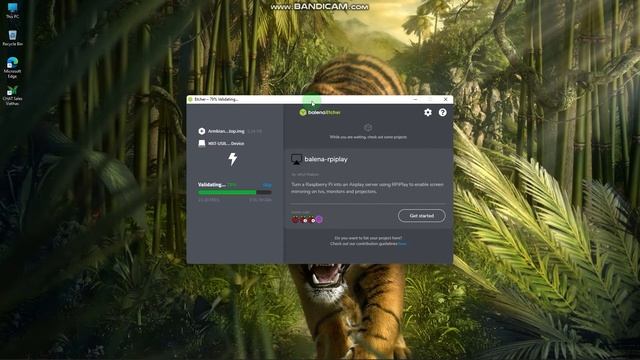
Task: Click the validation progress bar
Action: [235, 192]
